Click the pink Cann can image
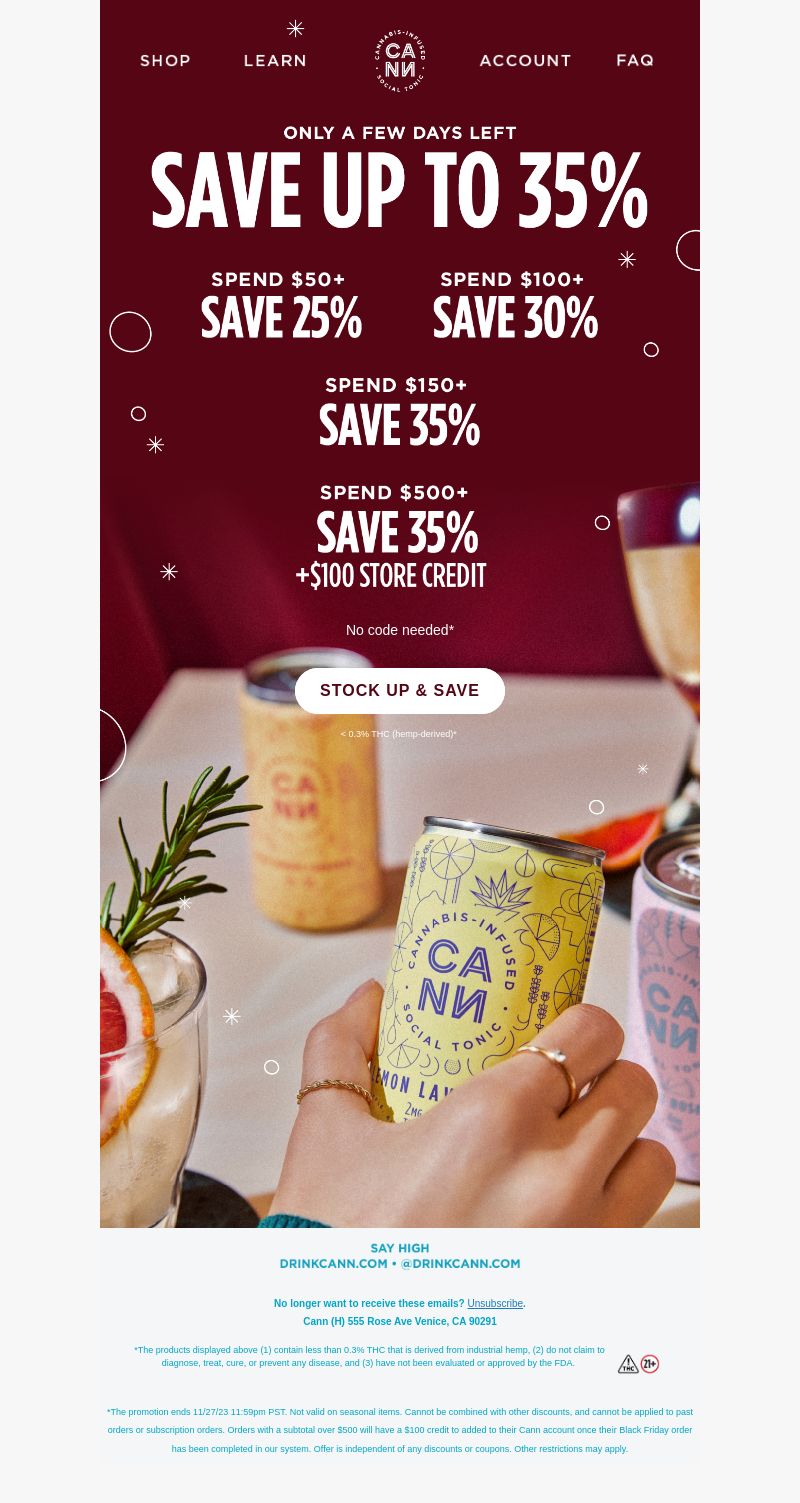This screenshot has height=1503, width=800. point(665,1000)
